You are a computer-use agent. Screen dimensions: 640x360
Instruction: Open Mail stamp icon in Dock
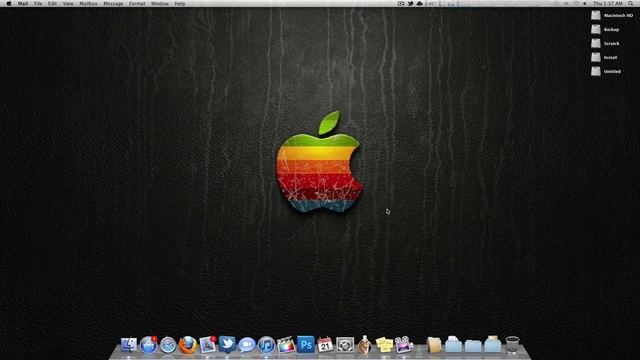[208, 344]
